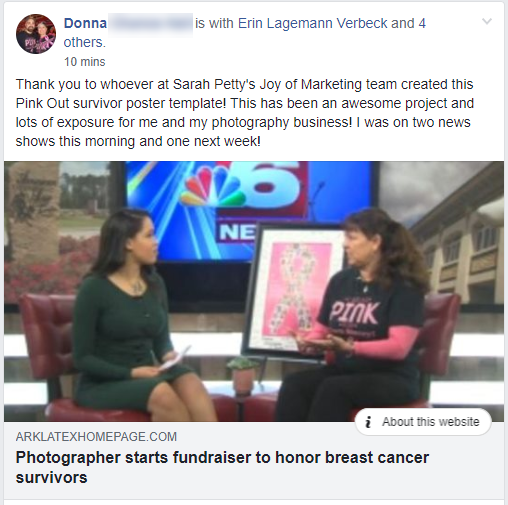This screenshot has width=508, height=505.
Task: Show the '4 others' tagged people
Action: (245, 33)
